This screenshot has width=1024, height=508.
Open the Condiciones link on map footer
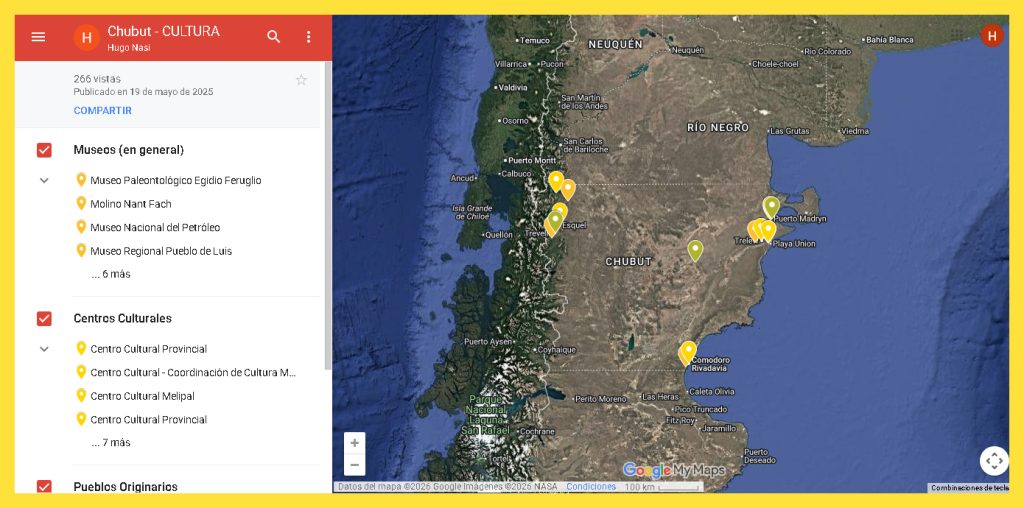591,487
